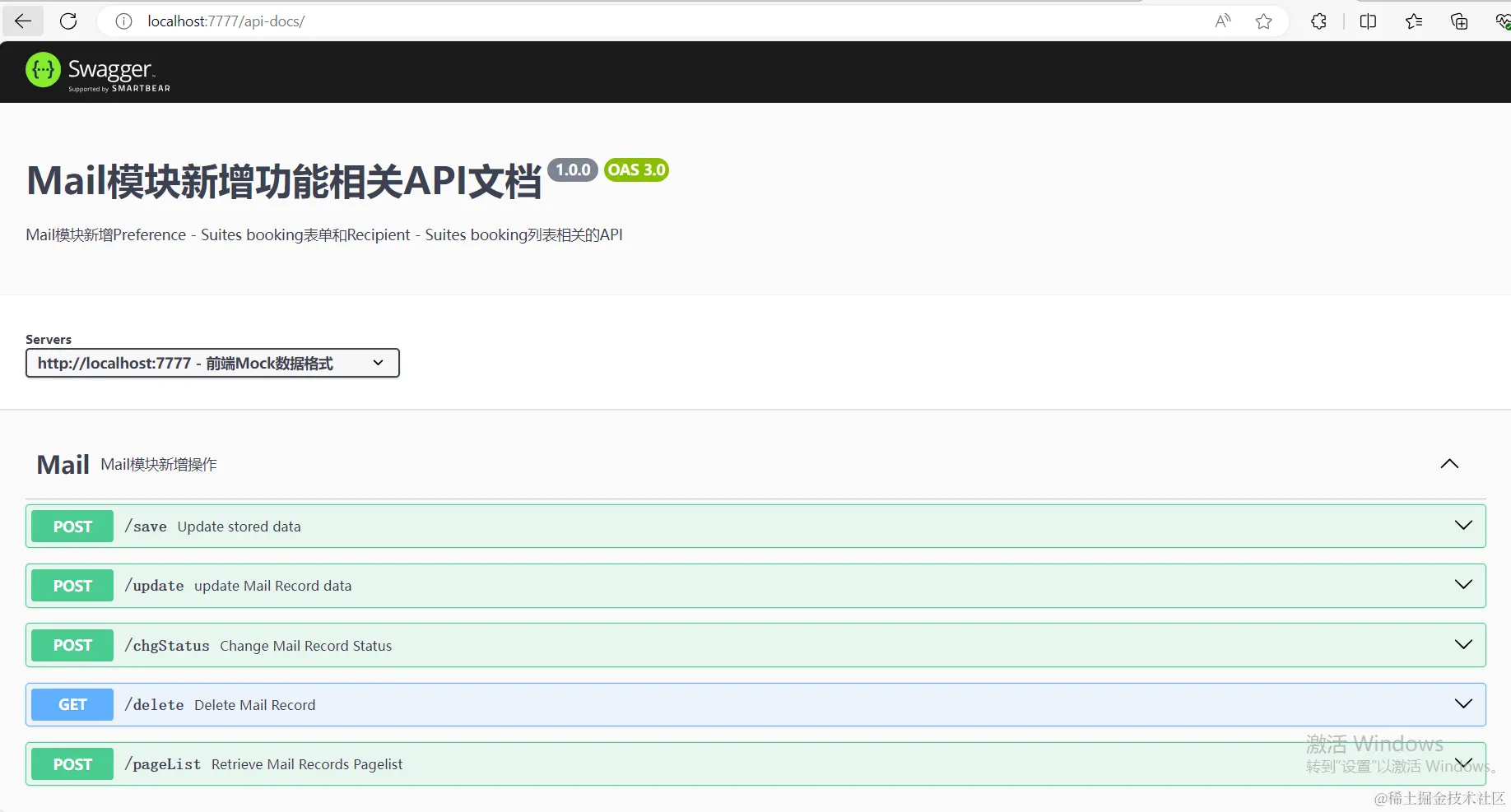Click 'Retrieve Mail Records Pagelist' summary text
This screenshot has width=1511, height=812.
[307, 764]
